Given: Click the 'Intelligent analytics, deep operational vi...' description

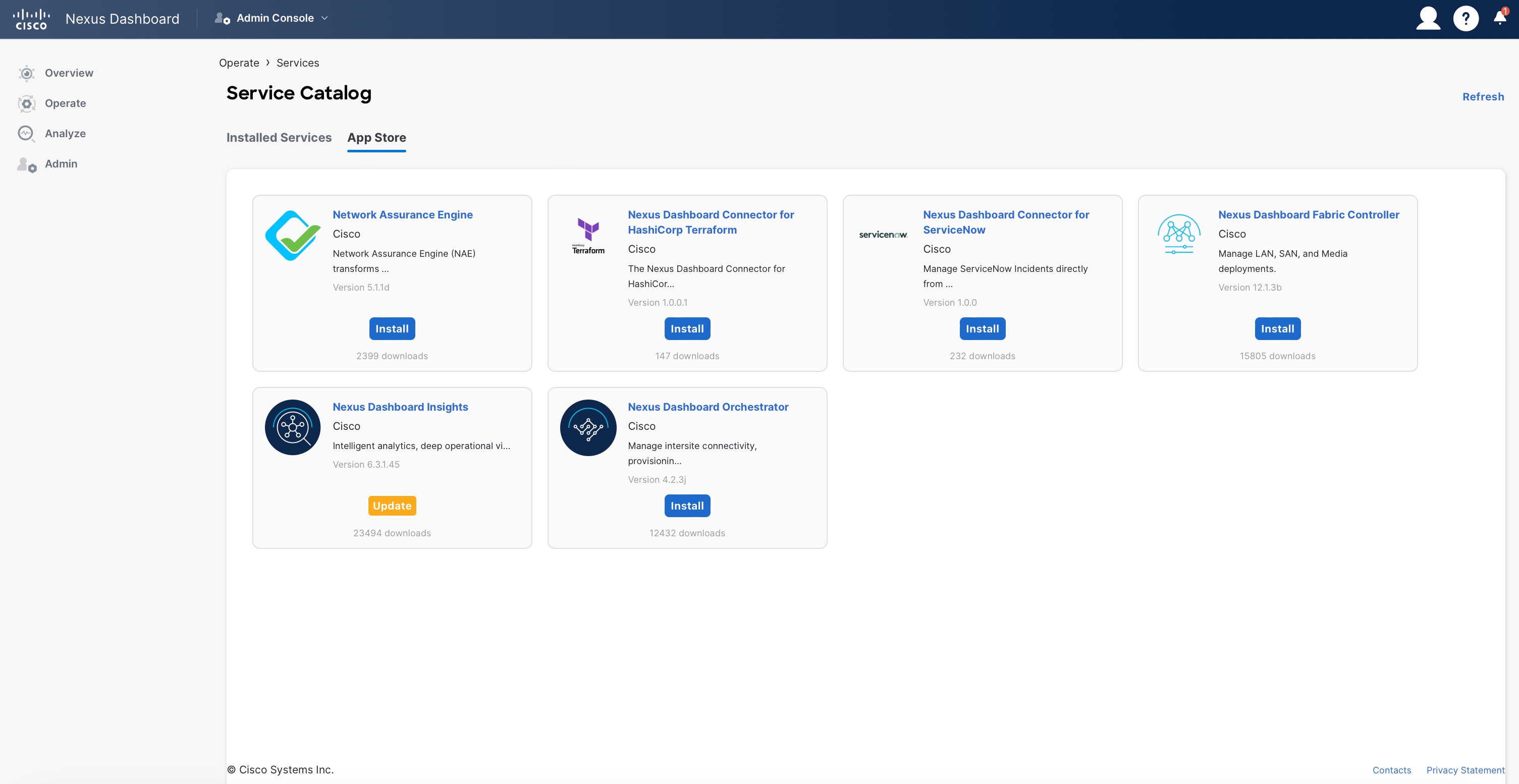Looking at the screenshot, I should click(421, 446).
